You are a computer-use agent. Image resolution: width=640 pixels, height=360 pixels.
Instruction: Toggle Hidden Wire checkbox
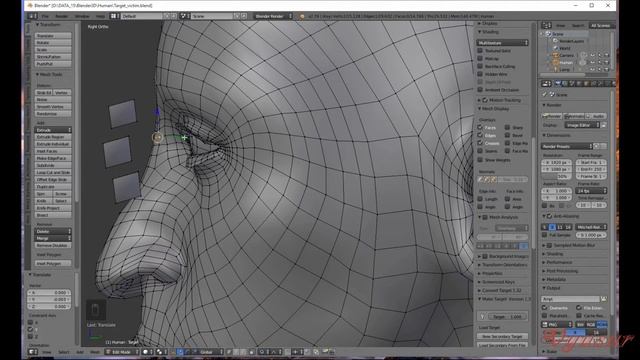[480, 74]
